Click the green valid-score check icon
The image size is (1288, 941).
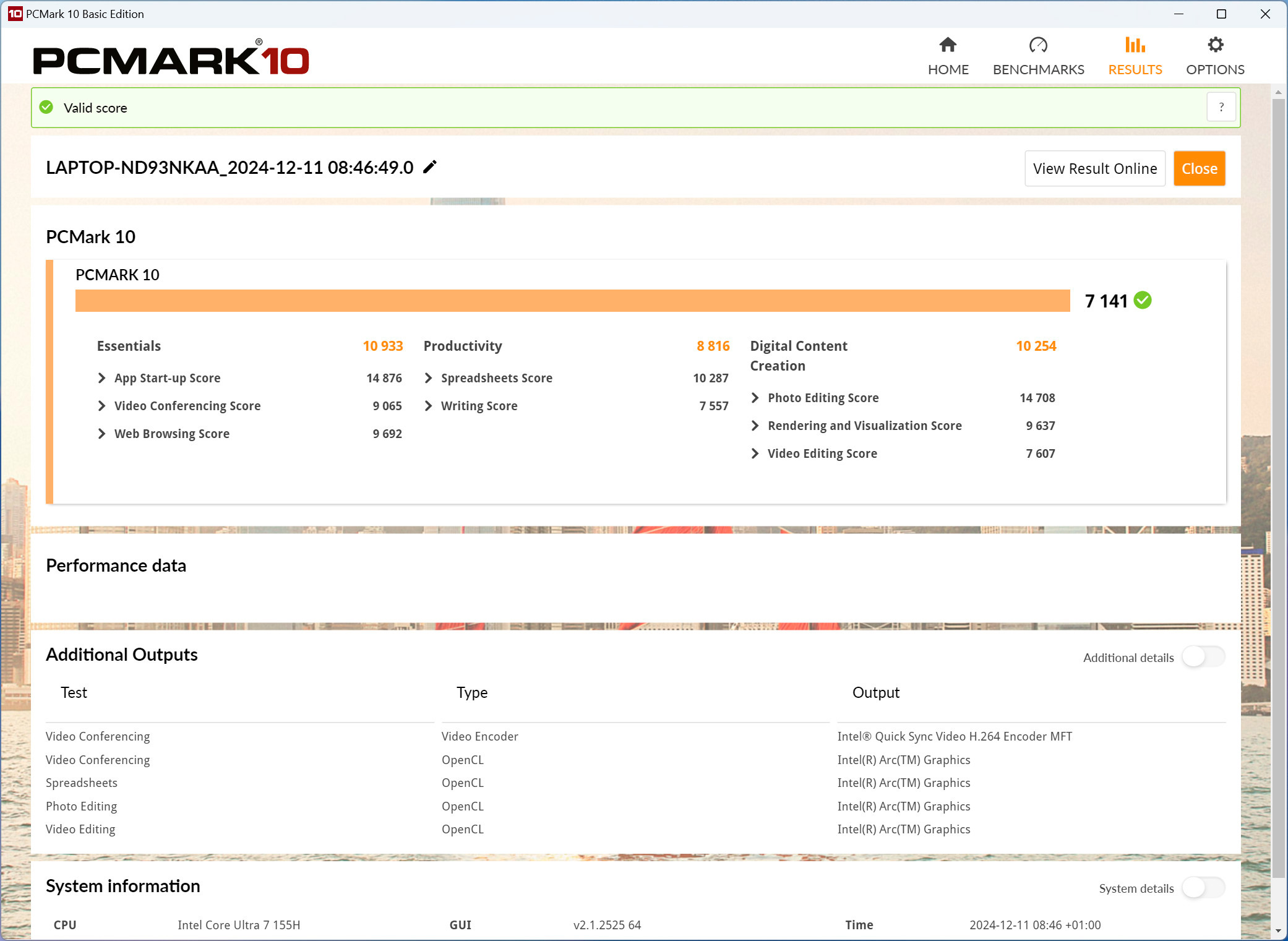tap(46, 108)
